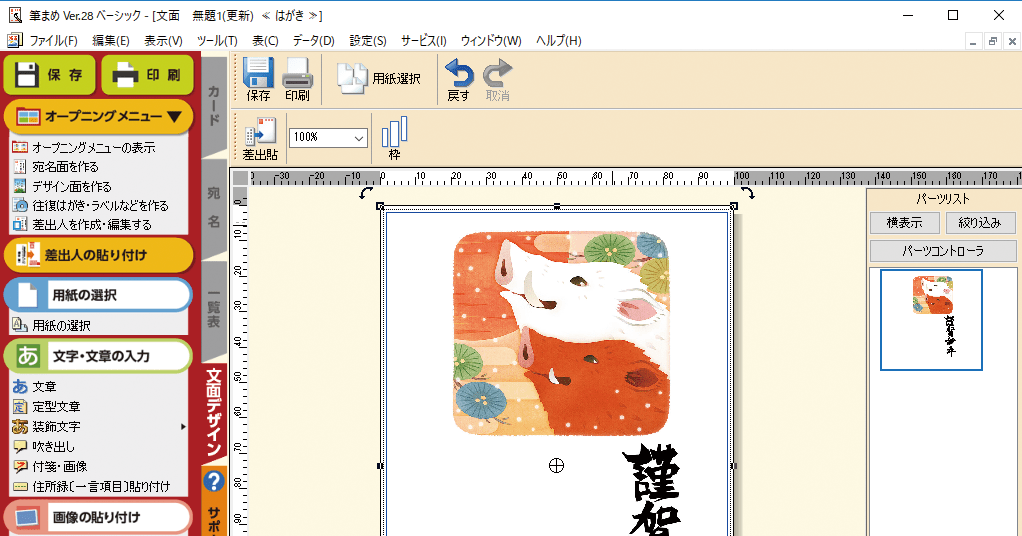
Task: Open the 設定(S) menu
Action: (x=368, y=40)
